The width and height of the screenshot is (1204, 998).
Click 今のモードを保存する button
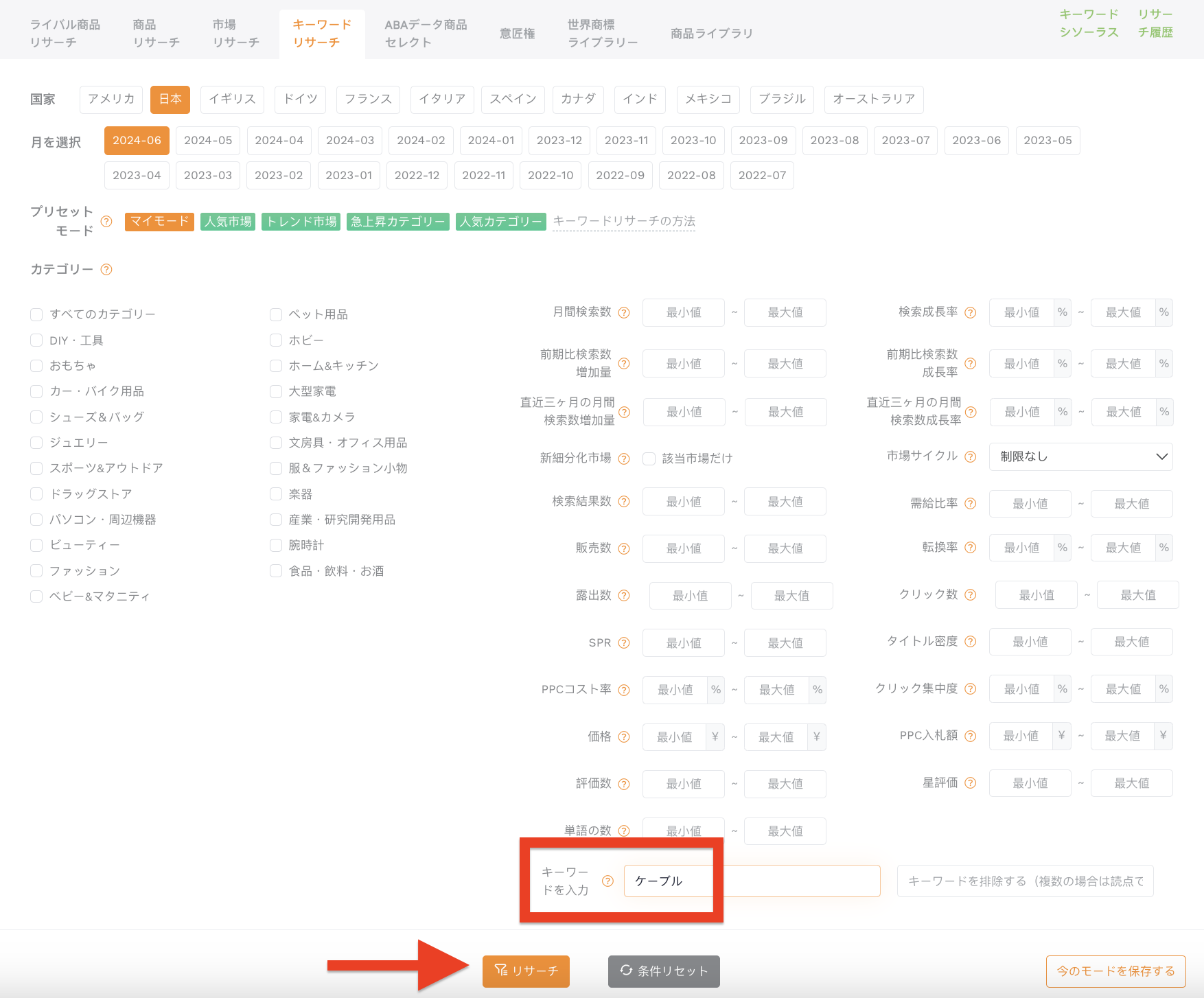pyautogui.click(x=1116, y=971)
